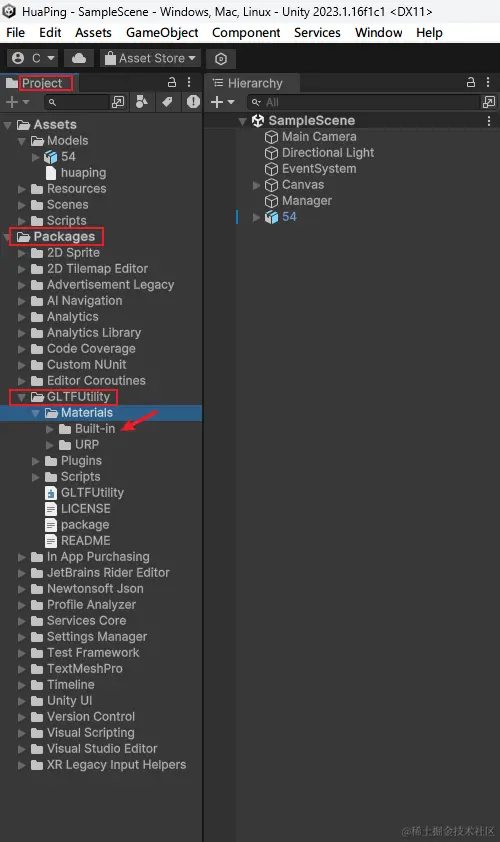This screenshot has width=500, height=842.
Task: Toggle the Hierarchy panel lock
Action: 470,82
